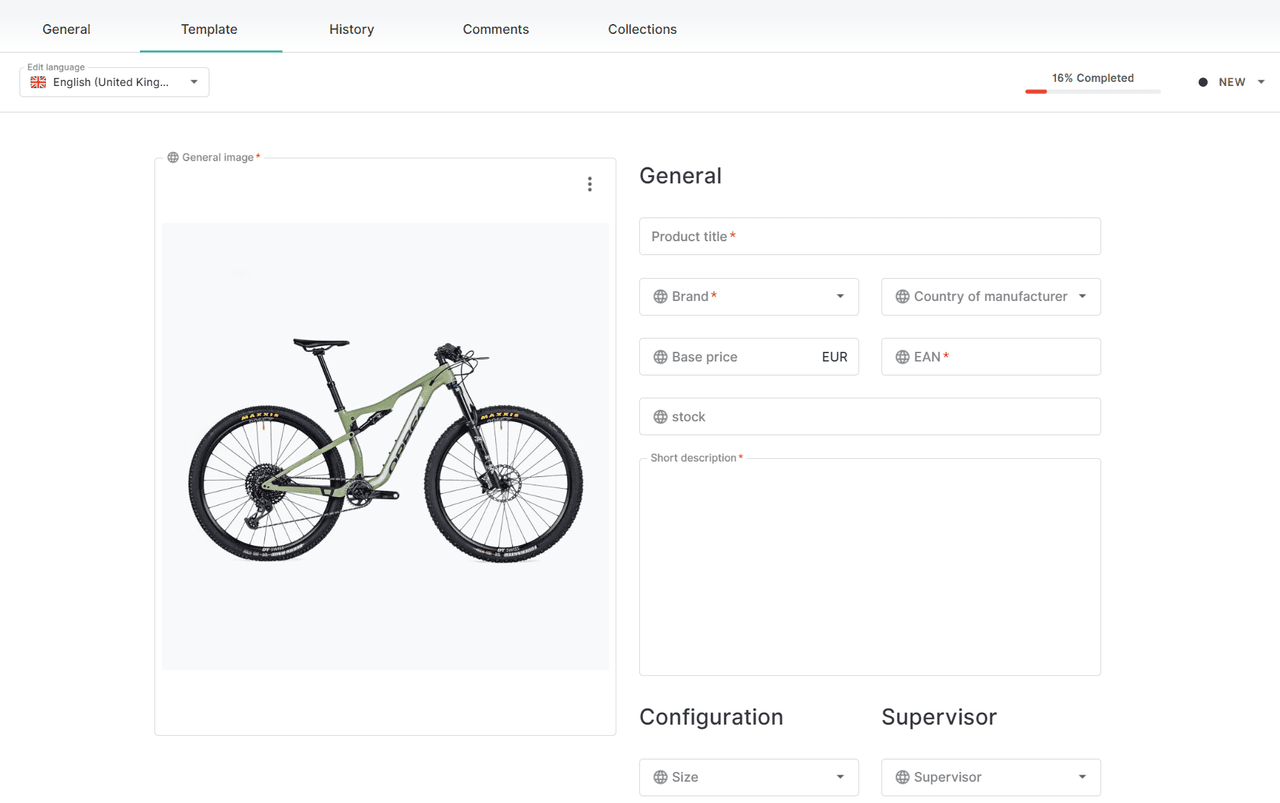Click the globe icon in Base price
This screenshot has width=1280, height=803.
click(660, 356)
